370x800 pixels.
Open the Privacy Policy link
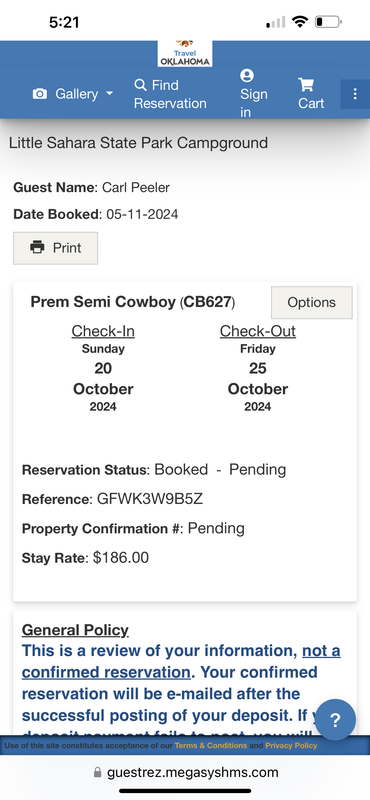(291, 745)
